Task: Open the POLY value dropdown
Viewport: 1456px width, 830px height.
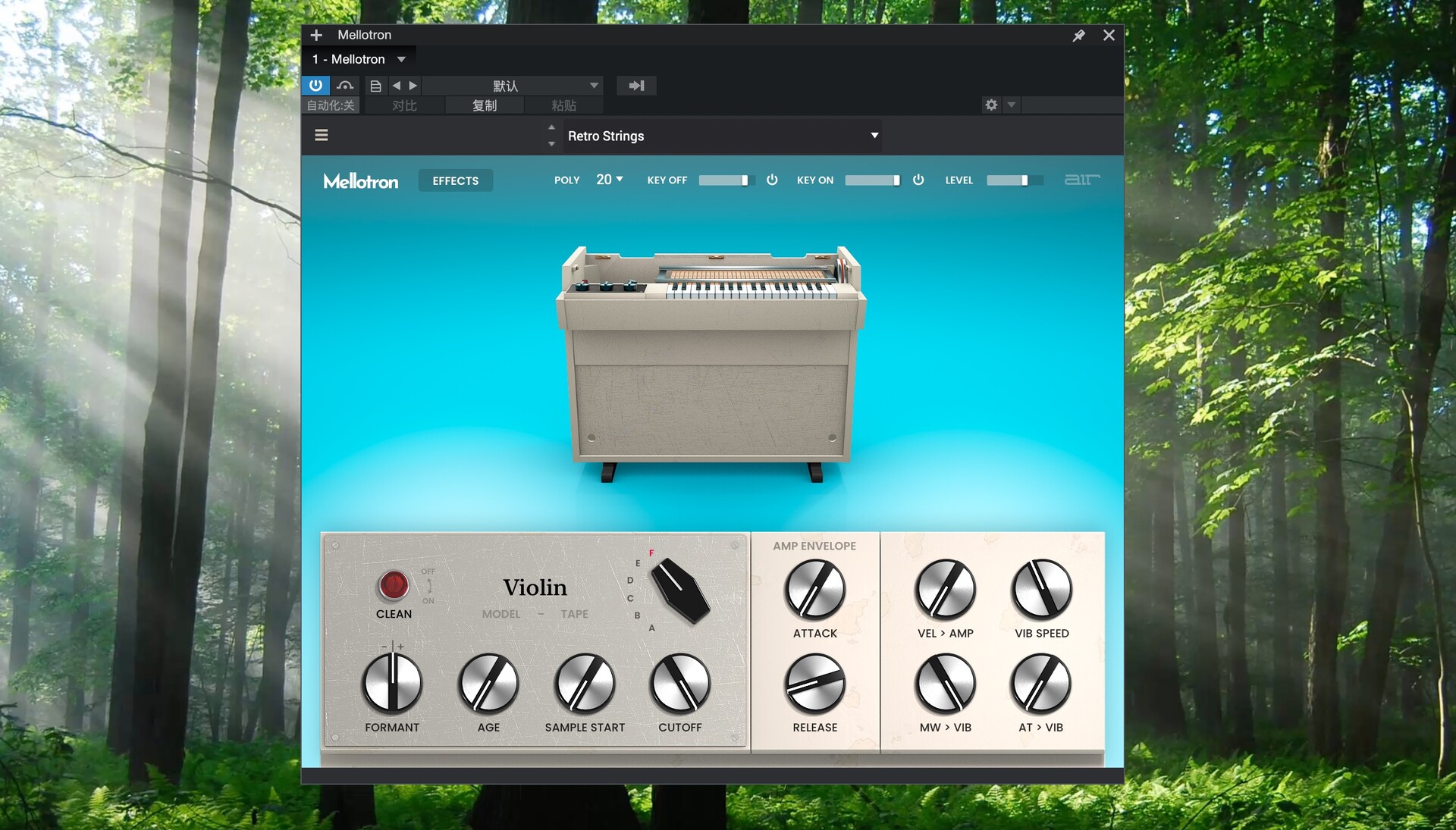Action: [x=609, y=180]
